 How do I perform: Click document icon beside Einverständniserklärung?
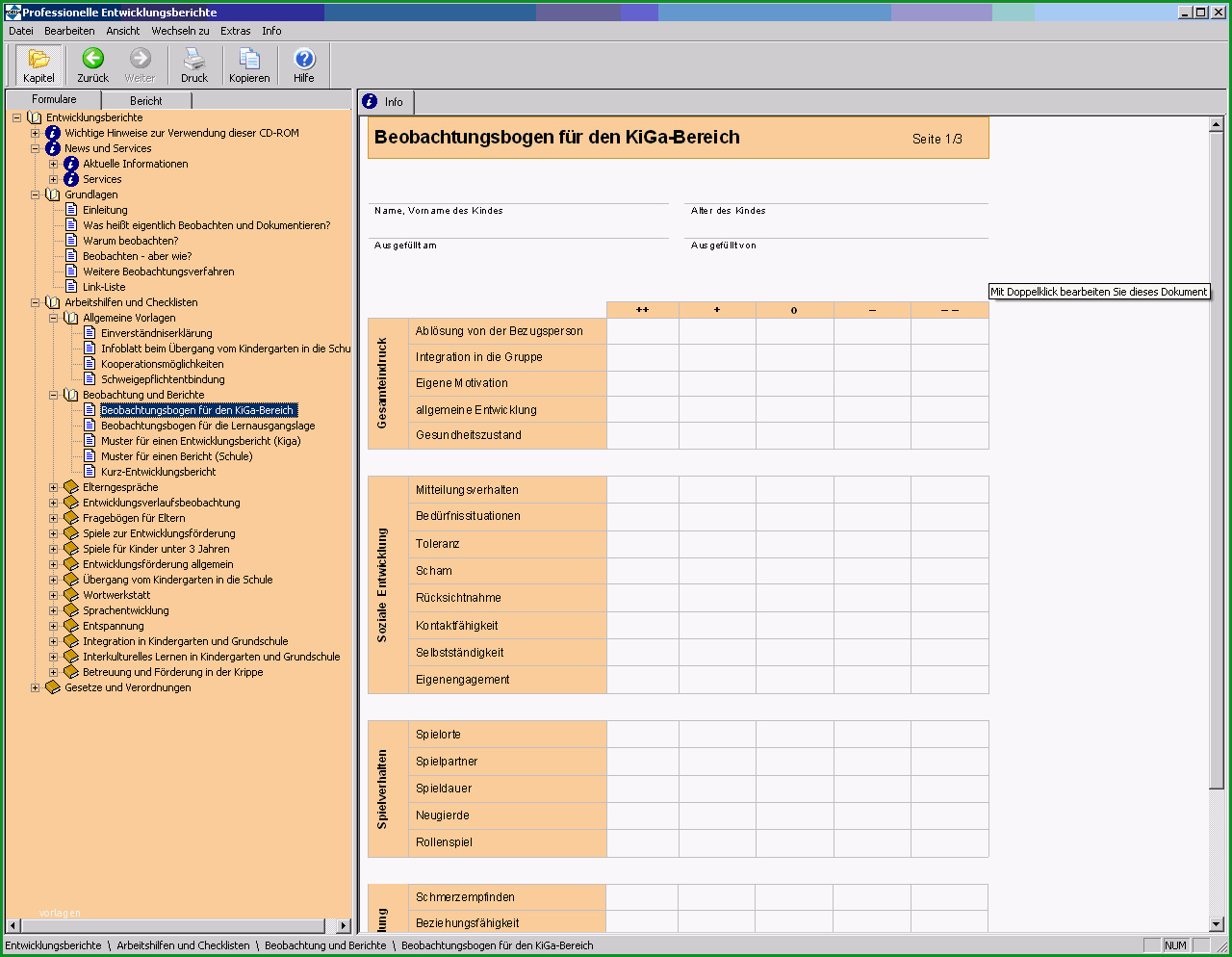pyautogui.click(x=90, y=333)
